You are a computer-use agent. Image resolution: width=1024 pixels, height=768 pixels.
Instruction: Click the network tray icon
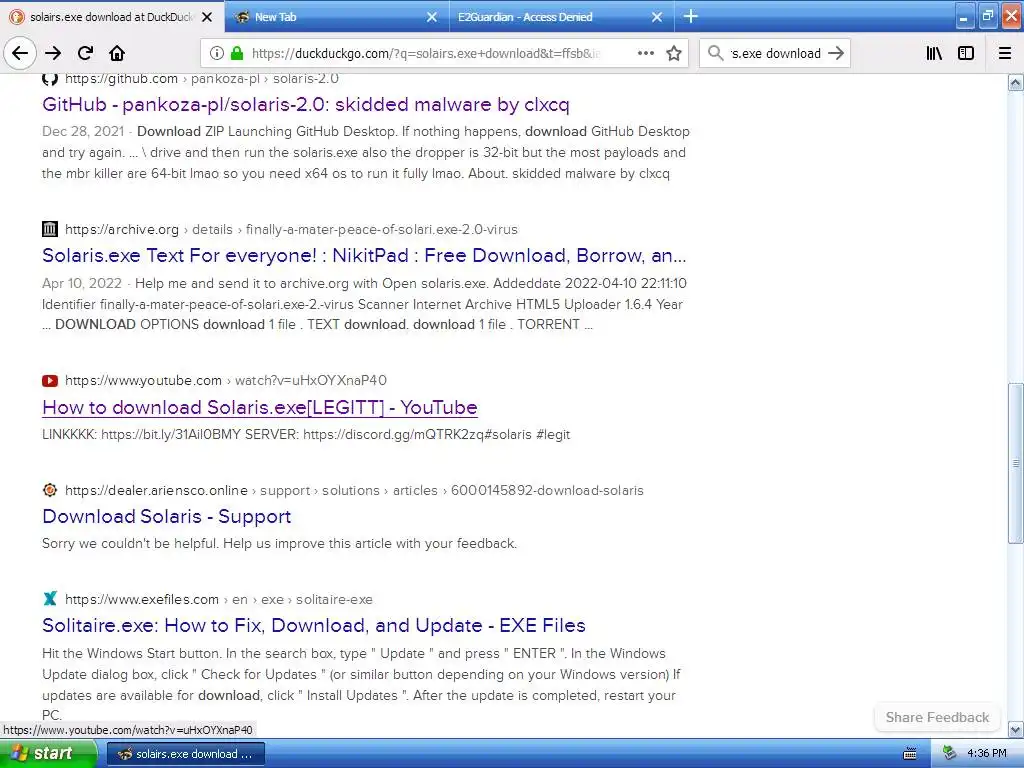pos(950,754)
